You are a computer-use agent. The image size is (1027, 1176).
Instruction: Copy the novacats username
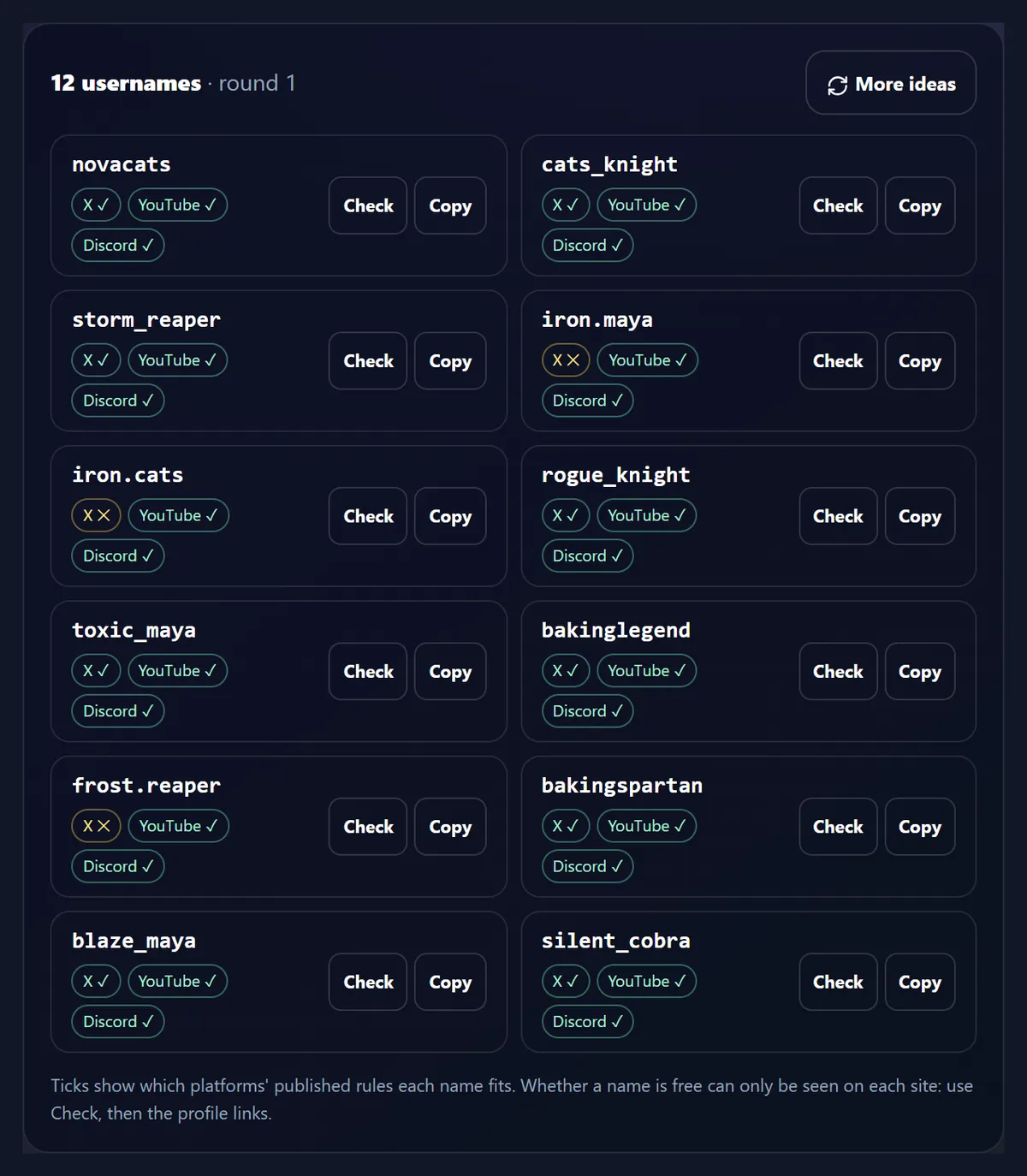coord(450,205)
